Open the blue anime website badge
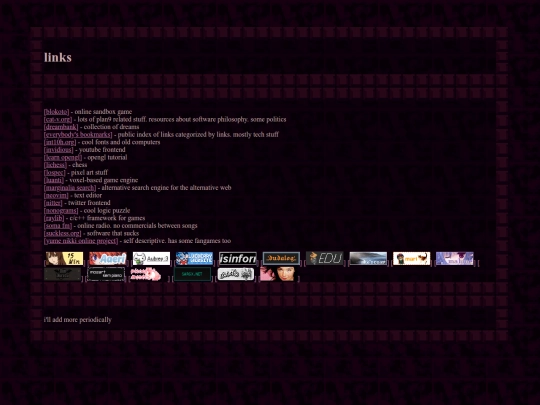 195,258
